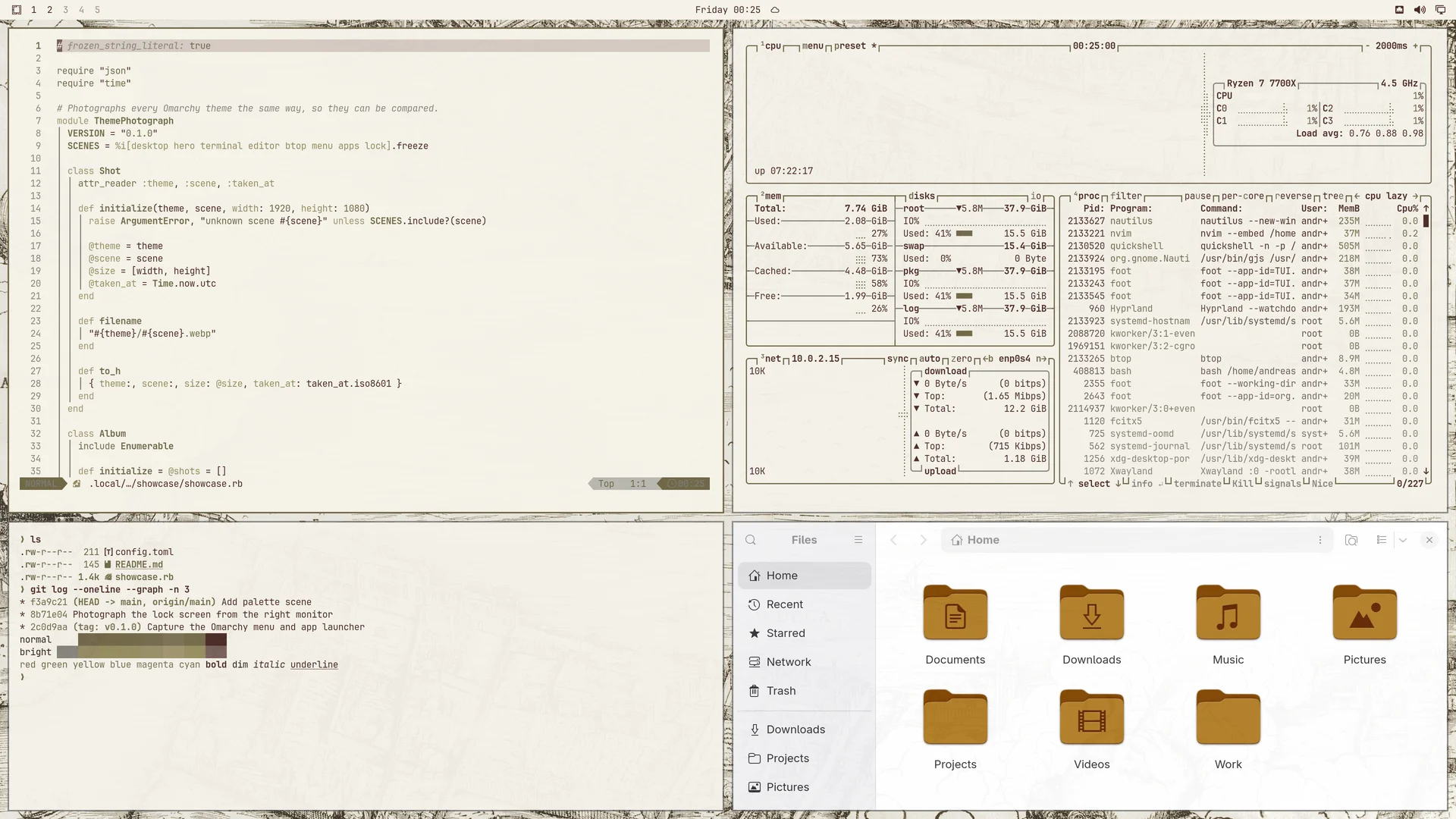Switch to workspace 4
This screenshot has width=1456, height=819.
coord(81,10)
